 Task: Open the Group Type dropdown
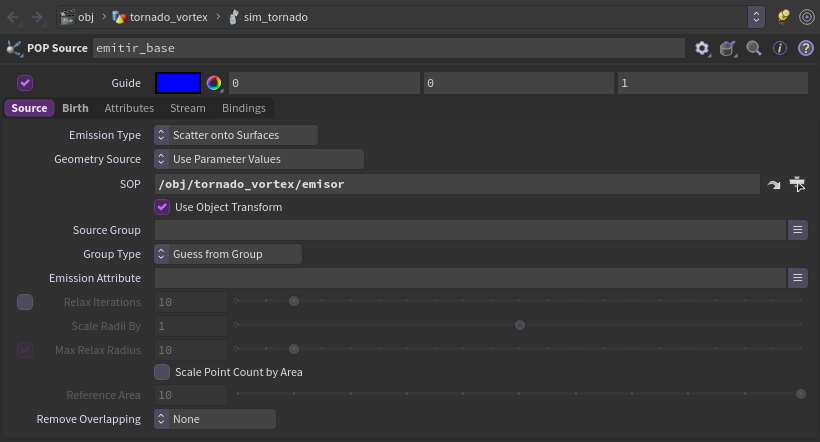coord(228,254)
